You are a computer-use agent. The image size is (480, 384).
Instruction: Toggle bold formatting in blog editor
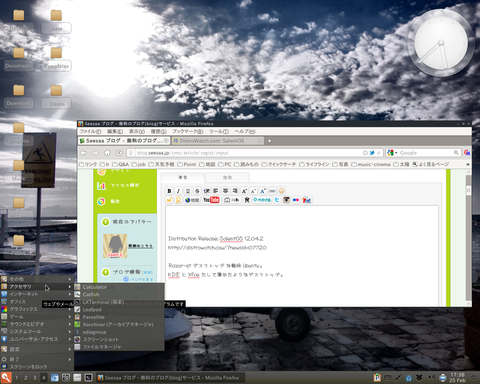169,191
